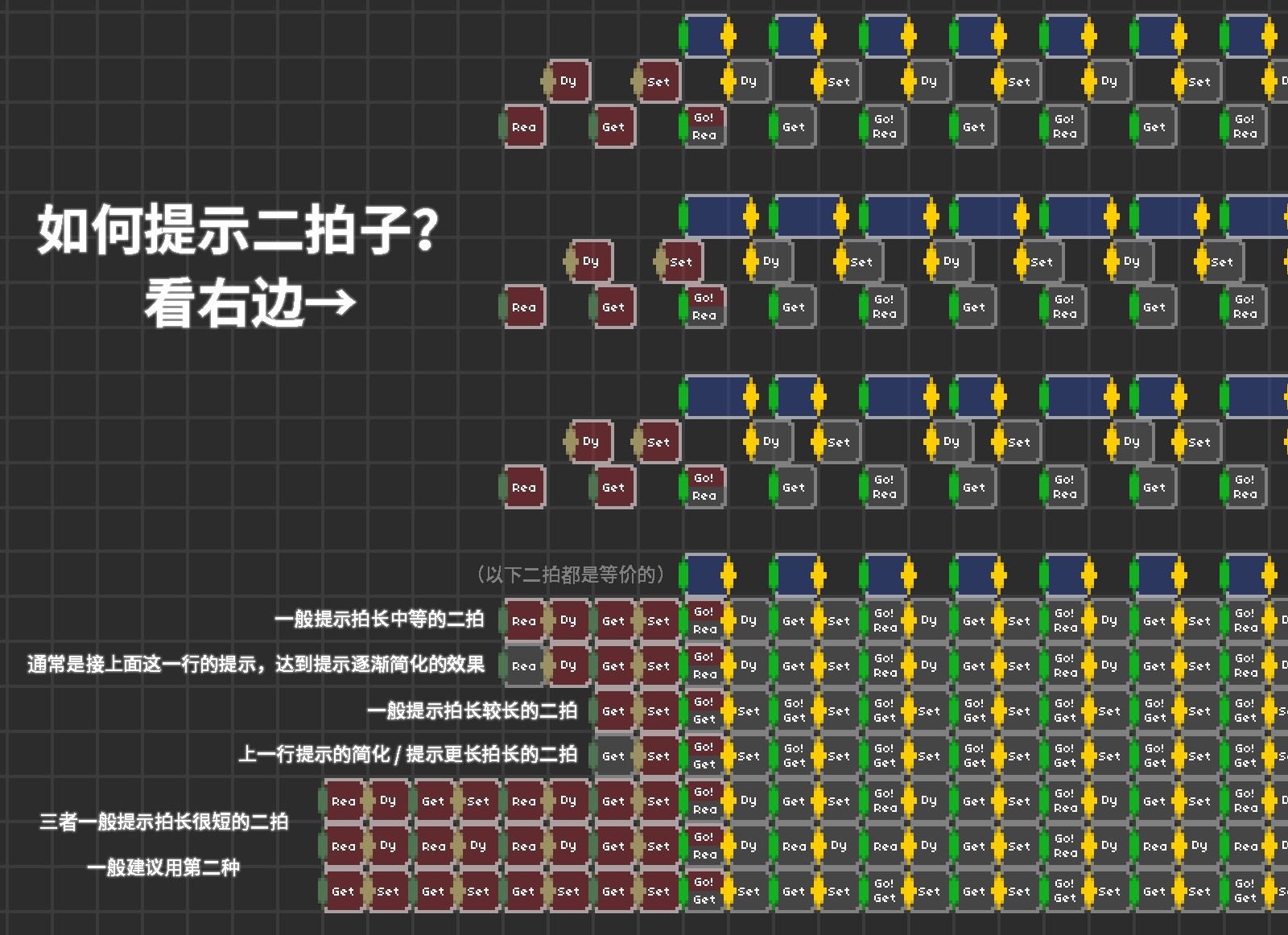Click the red Rea block after the 一般提示拍长中等的二拍 label
This screenshot has width=1288, height=935.
pos(524,621)
